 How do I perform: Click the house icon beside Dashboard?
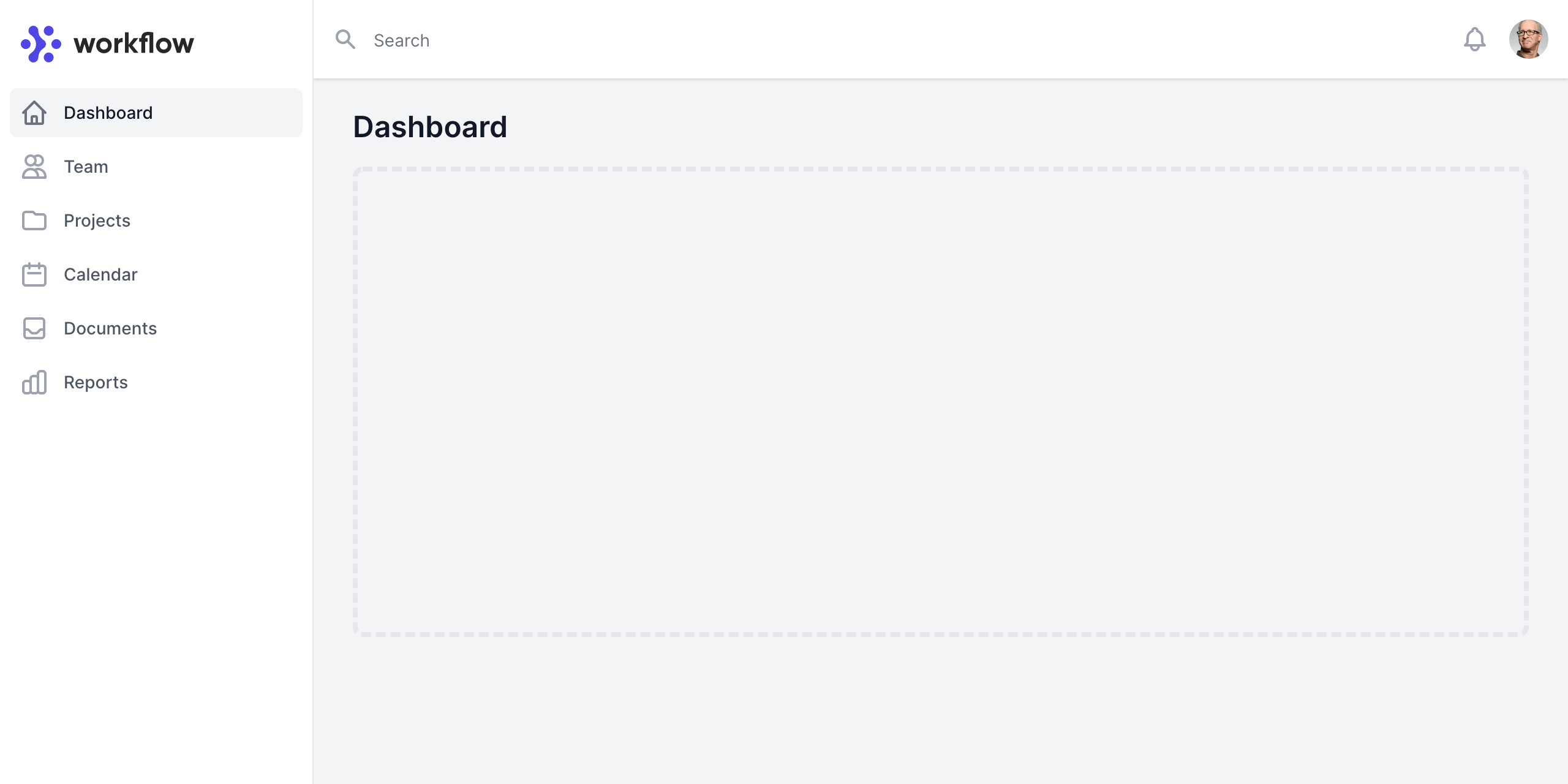pos(34,113)
